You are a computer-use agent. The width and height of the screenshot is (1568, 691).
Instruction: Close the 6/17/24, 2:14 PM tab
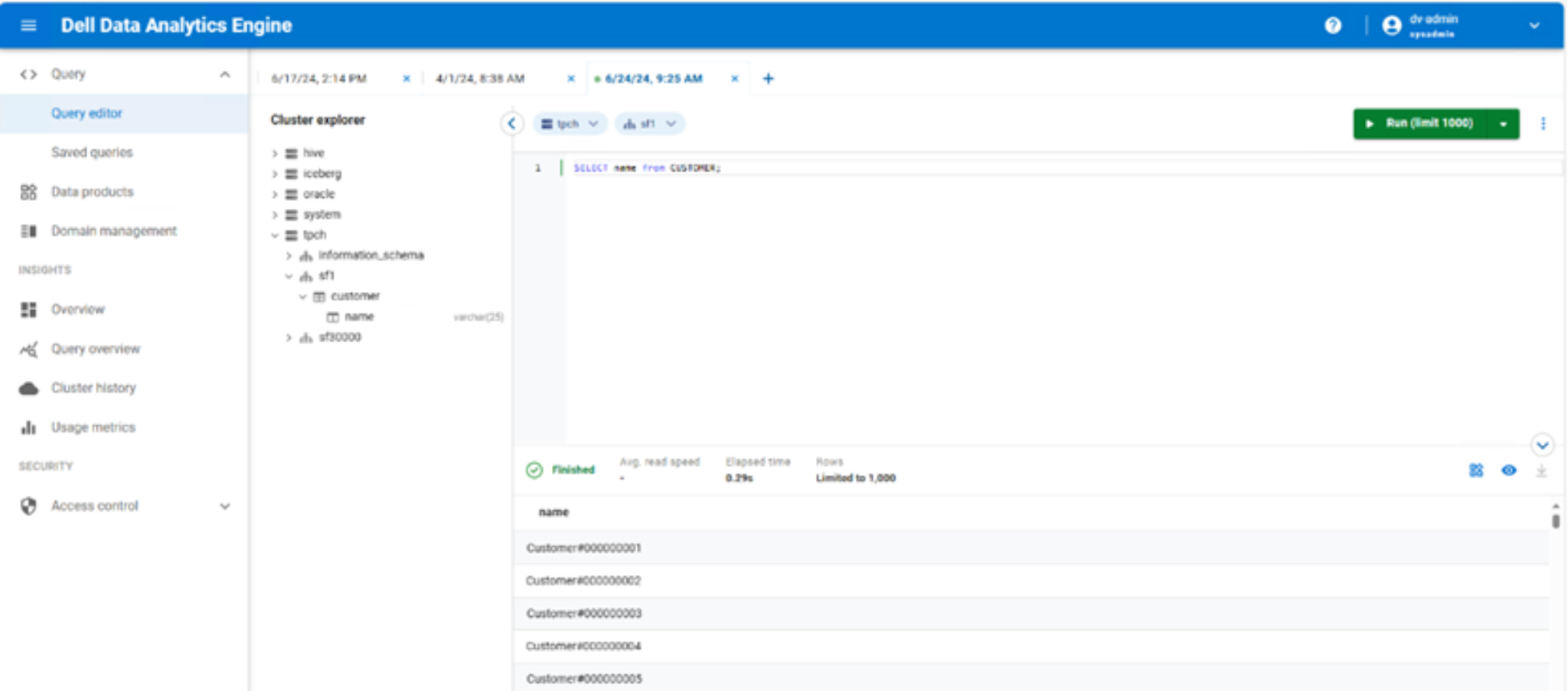pos(406,79)
